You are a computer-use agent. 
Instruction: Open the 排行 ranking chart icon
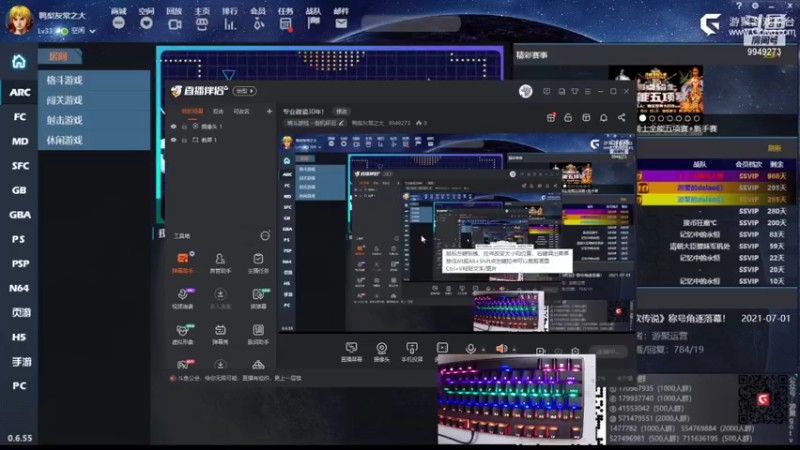tap(230, 23)
